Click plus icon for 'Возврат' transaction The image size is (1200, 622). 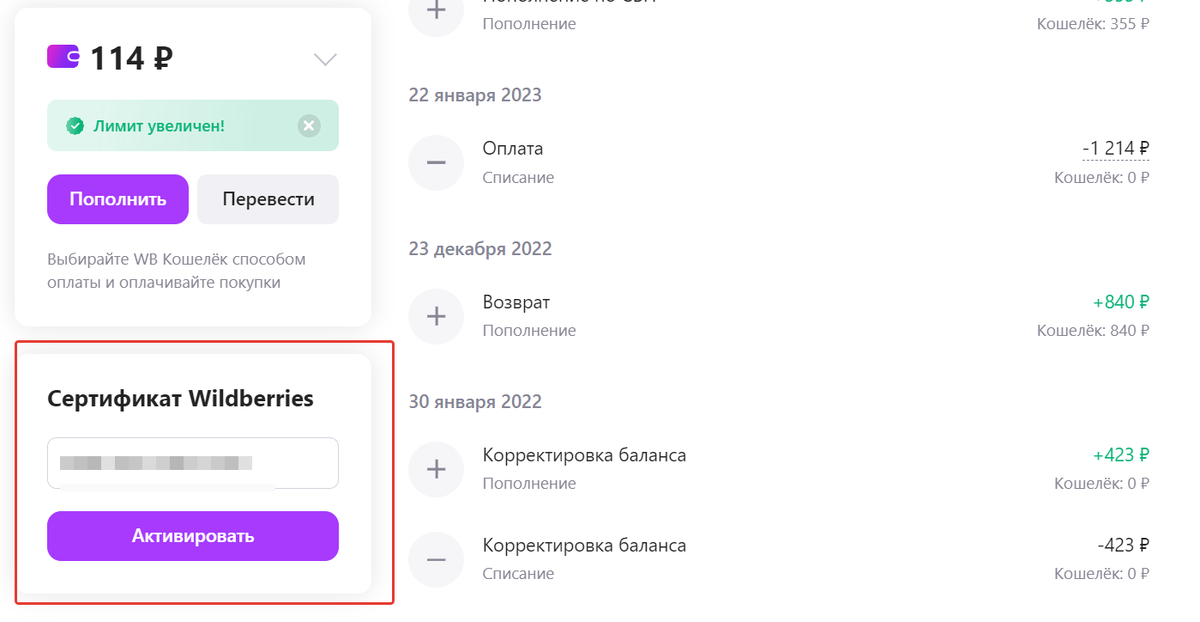[436, 316]
